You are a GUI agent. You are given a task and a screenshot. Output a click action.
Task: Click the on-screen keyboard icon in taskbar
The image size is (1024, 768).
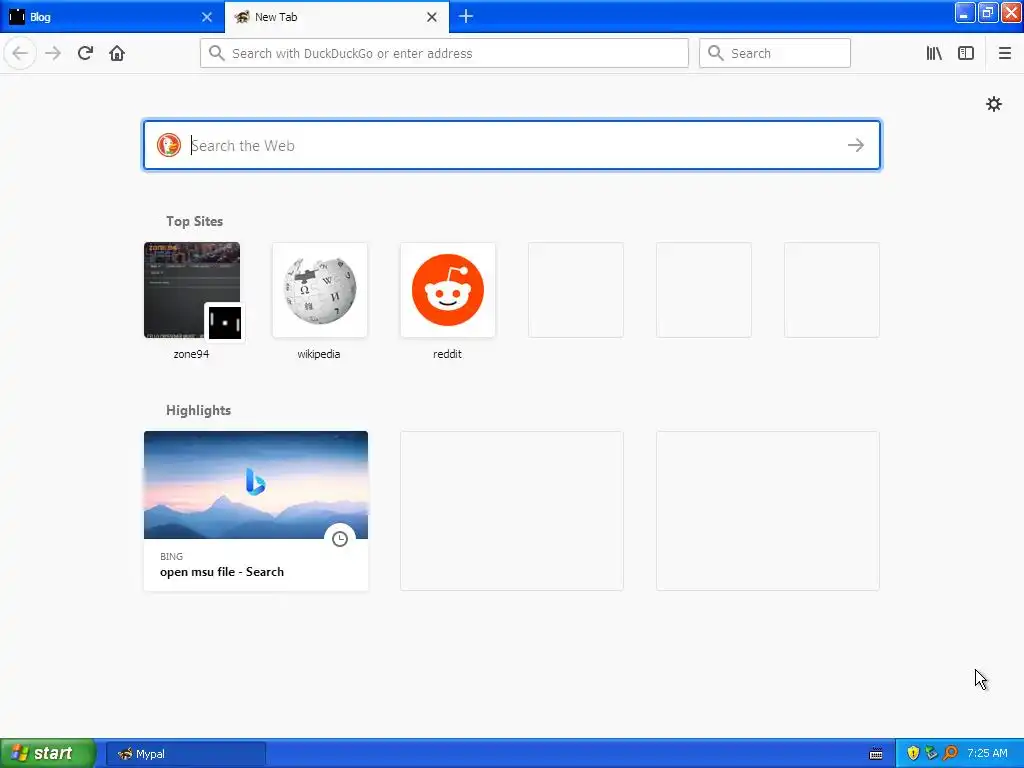click(x=876, y=754)
